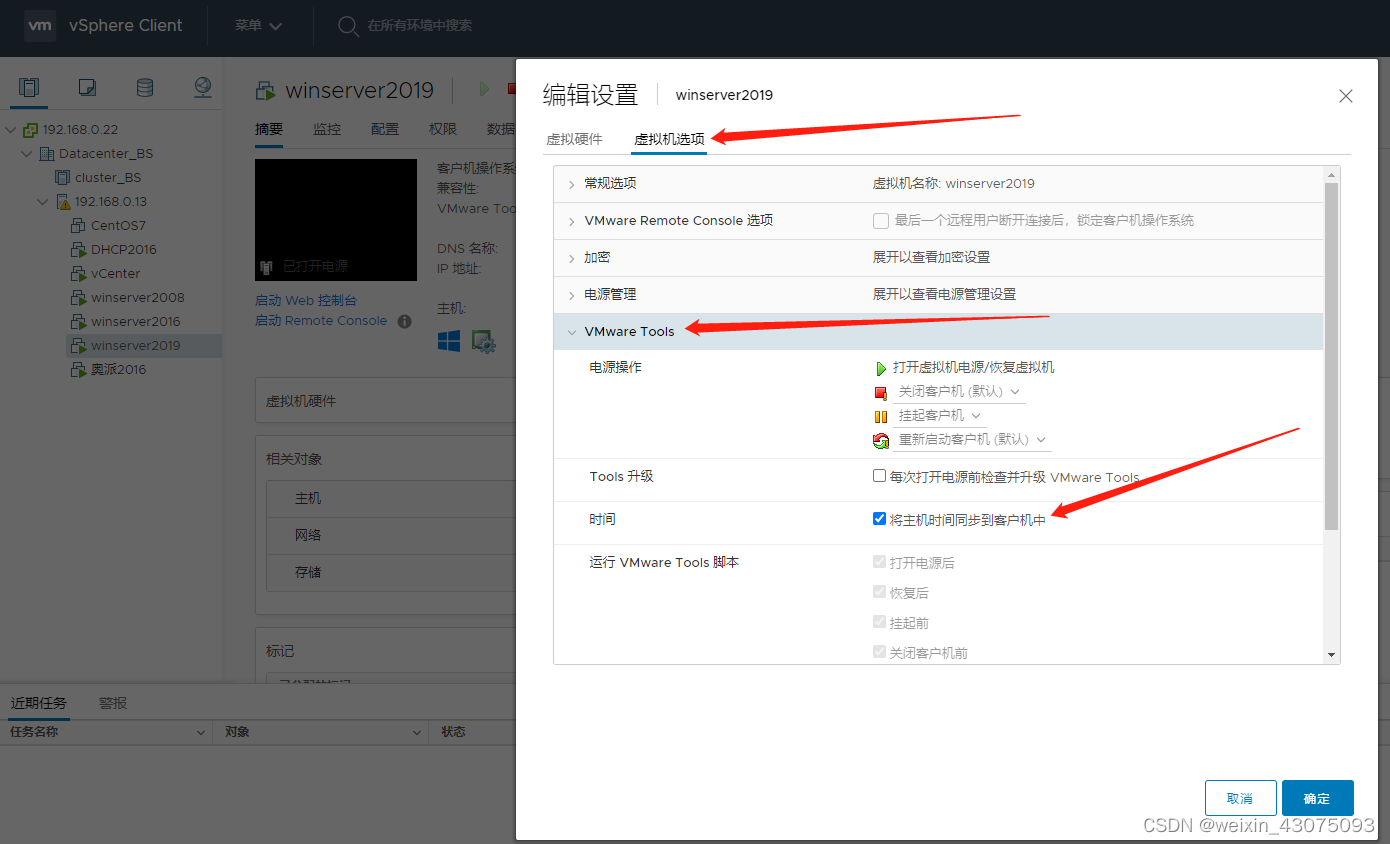Screen dimensions: 1390x844
Task: Open the 任务名称 column filter dropdown
Action: coord(200,733)
